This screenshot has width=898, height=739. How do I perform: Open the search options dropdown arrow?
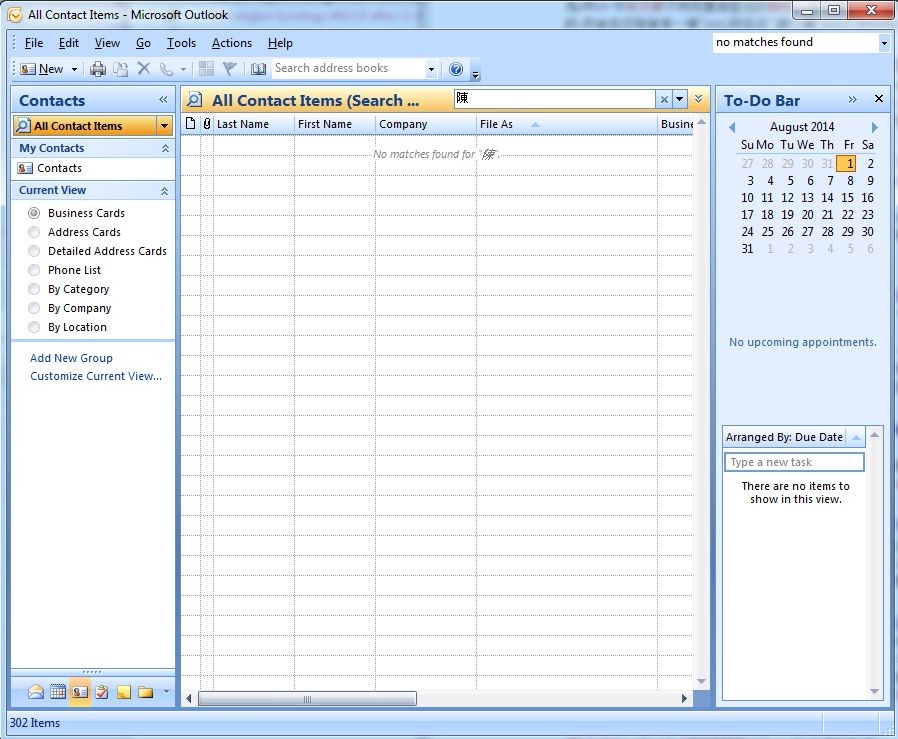[x=679, y=99]
